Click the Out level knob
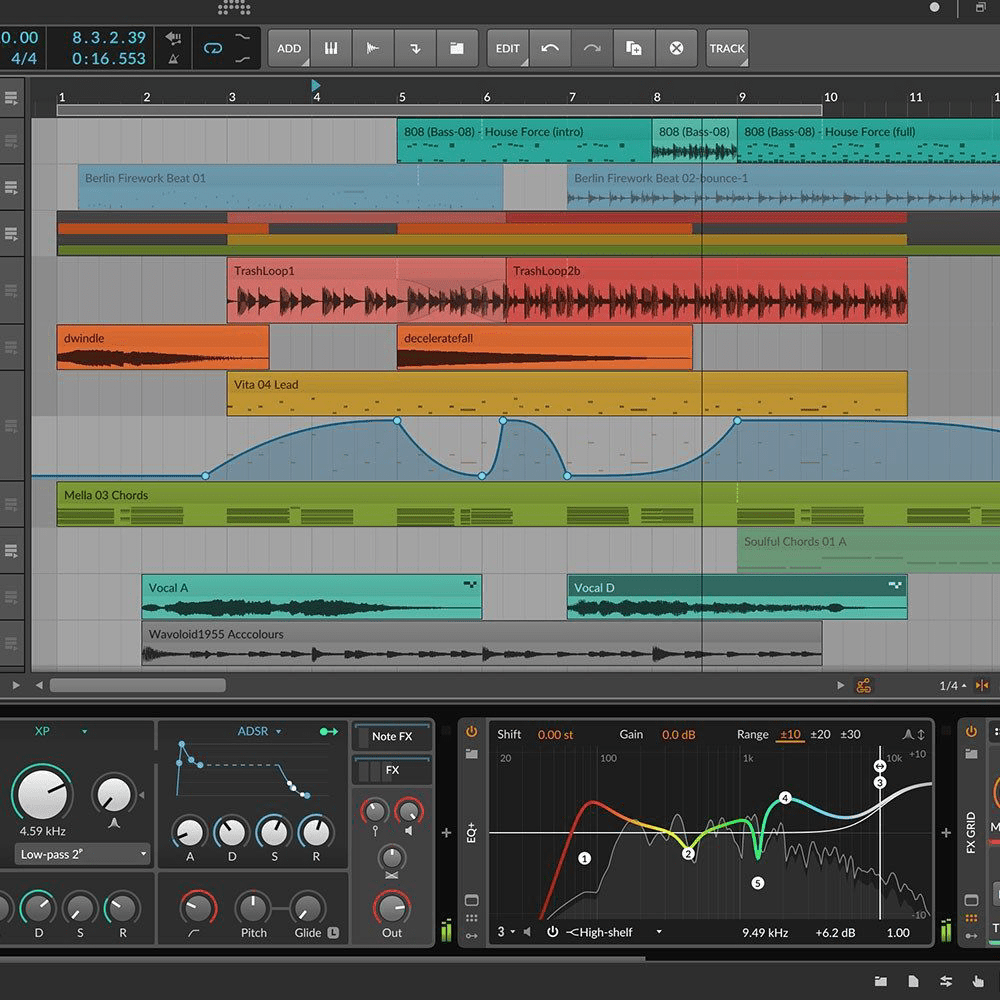 (390, 910)
